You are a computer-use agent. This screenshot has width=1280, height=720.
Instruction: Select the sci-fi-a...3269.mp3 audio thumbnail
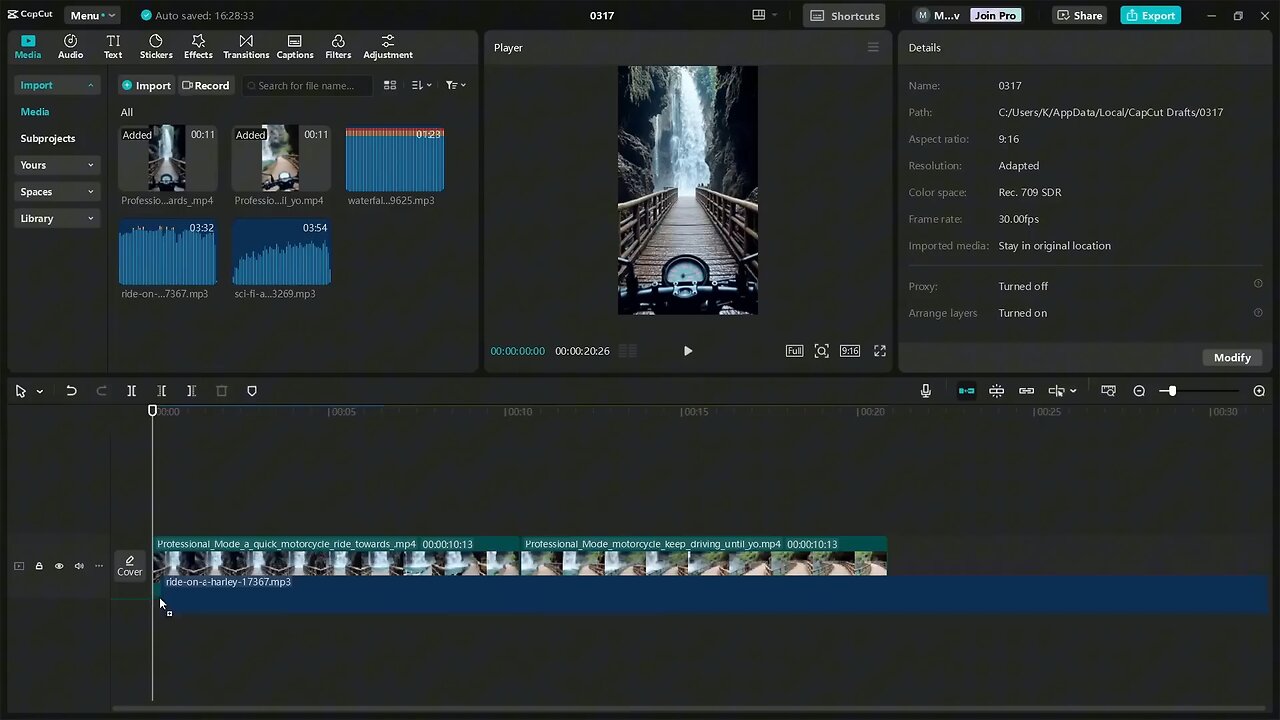(281, 252)
